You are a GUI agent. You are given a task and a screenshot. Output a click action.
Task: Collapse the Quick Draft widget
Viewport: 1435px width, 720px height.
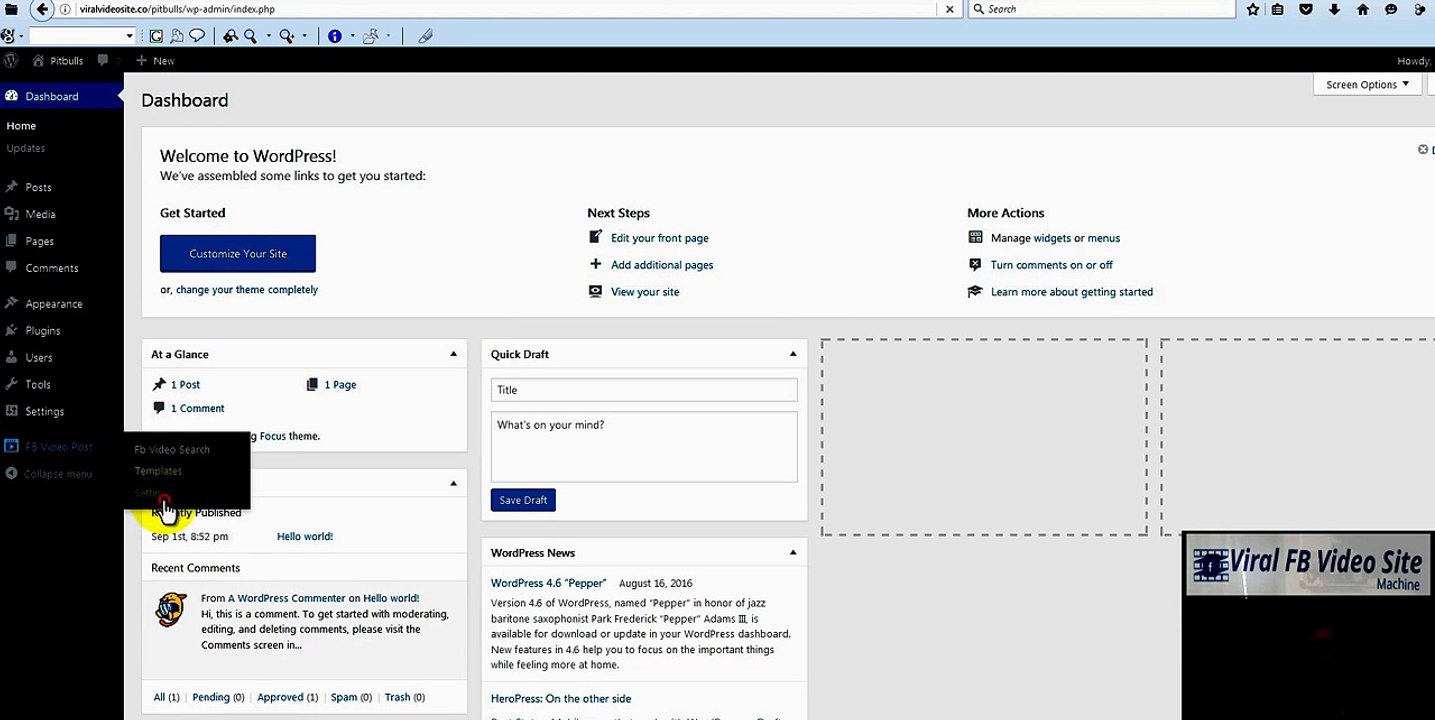click(793, 354)
